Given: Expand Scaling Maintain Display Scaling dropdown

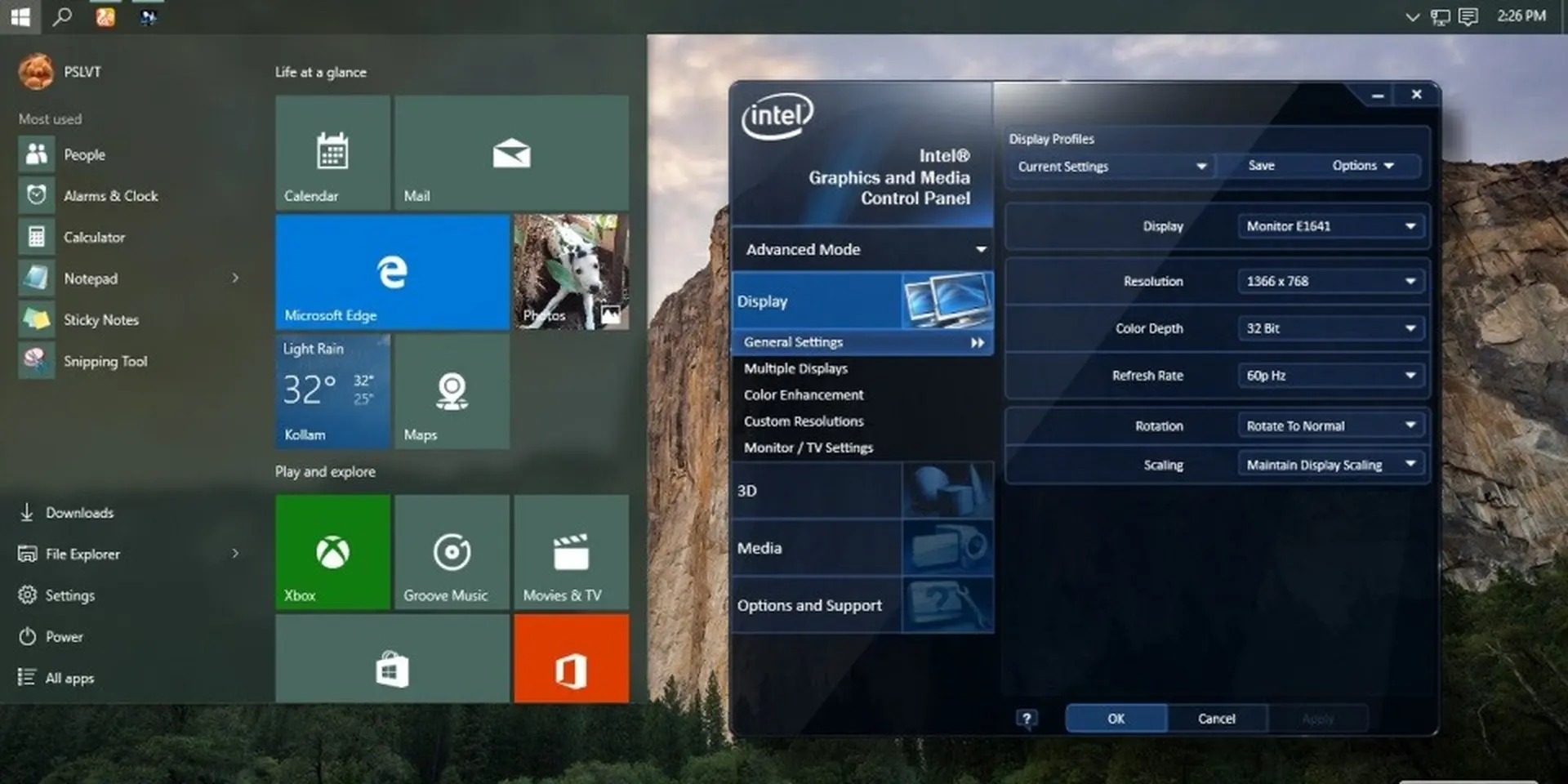Looking at the screenshot, I should coord(1331,465).
